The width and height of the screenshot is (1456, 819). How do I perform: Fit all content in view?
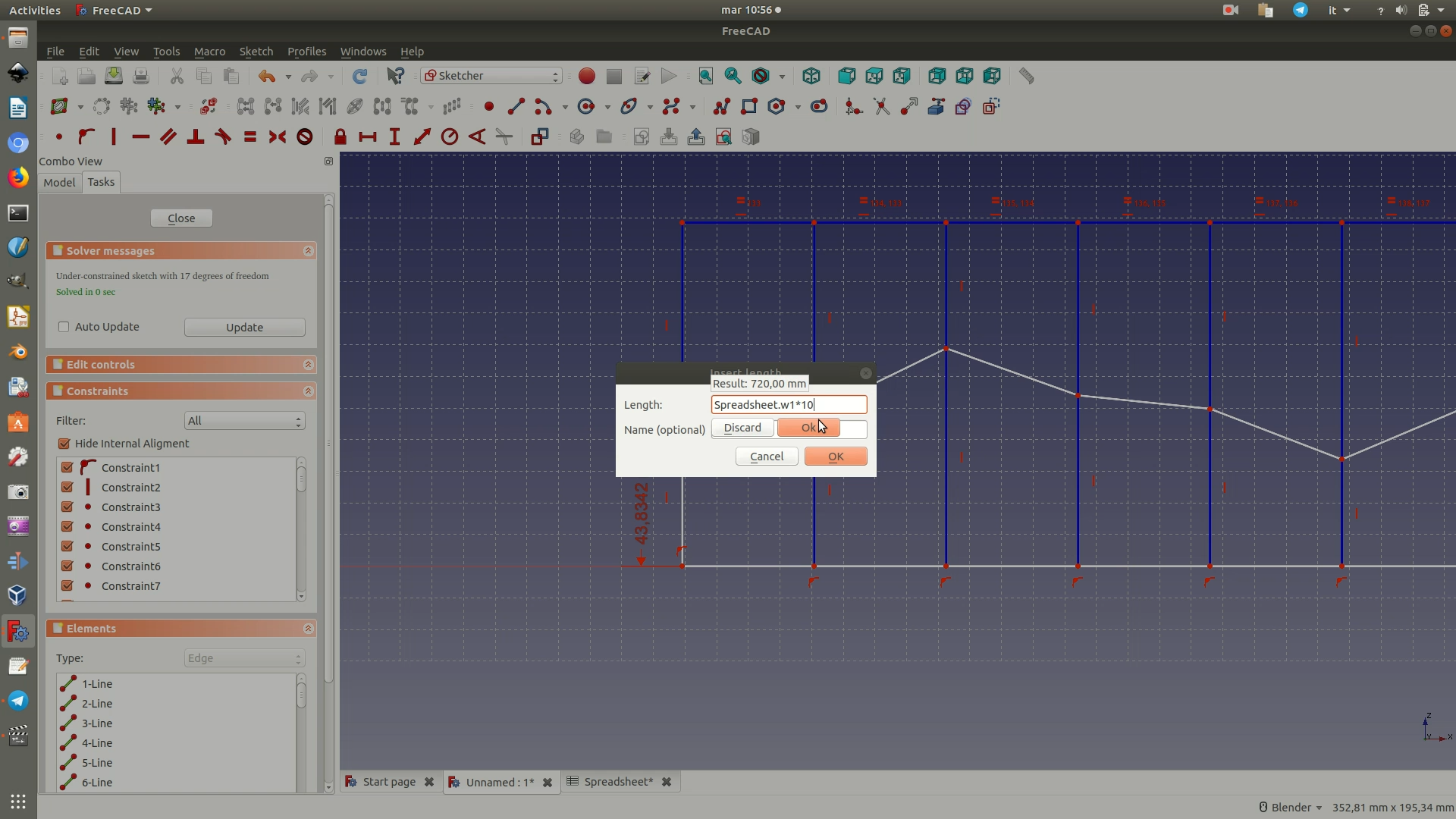pos(705,77)
